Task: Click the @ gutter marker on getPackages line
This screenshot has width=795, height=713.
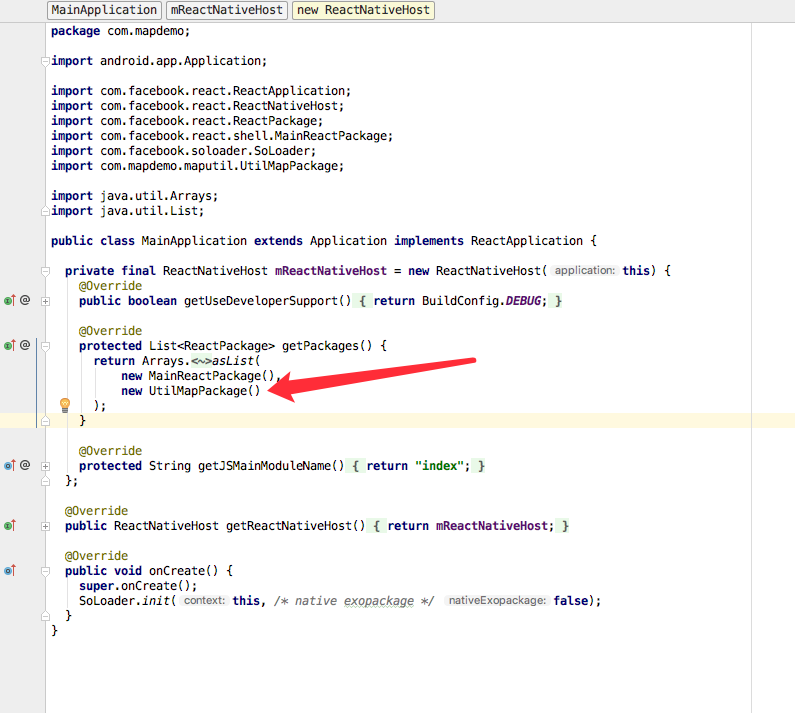Action: point(25,345)
